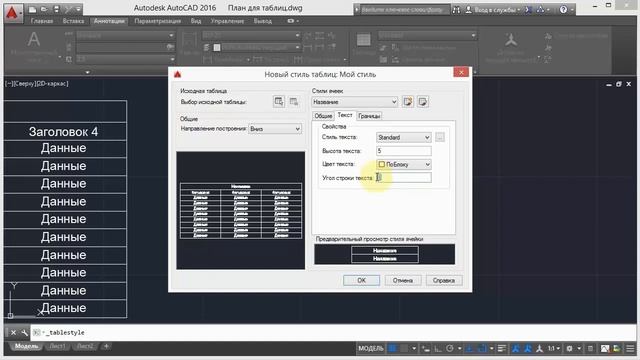
Task: Expand the quick access toolbar dropdown arrow
Action: (x=78, y=9)
